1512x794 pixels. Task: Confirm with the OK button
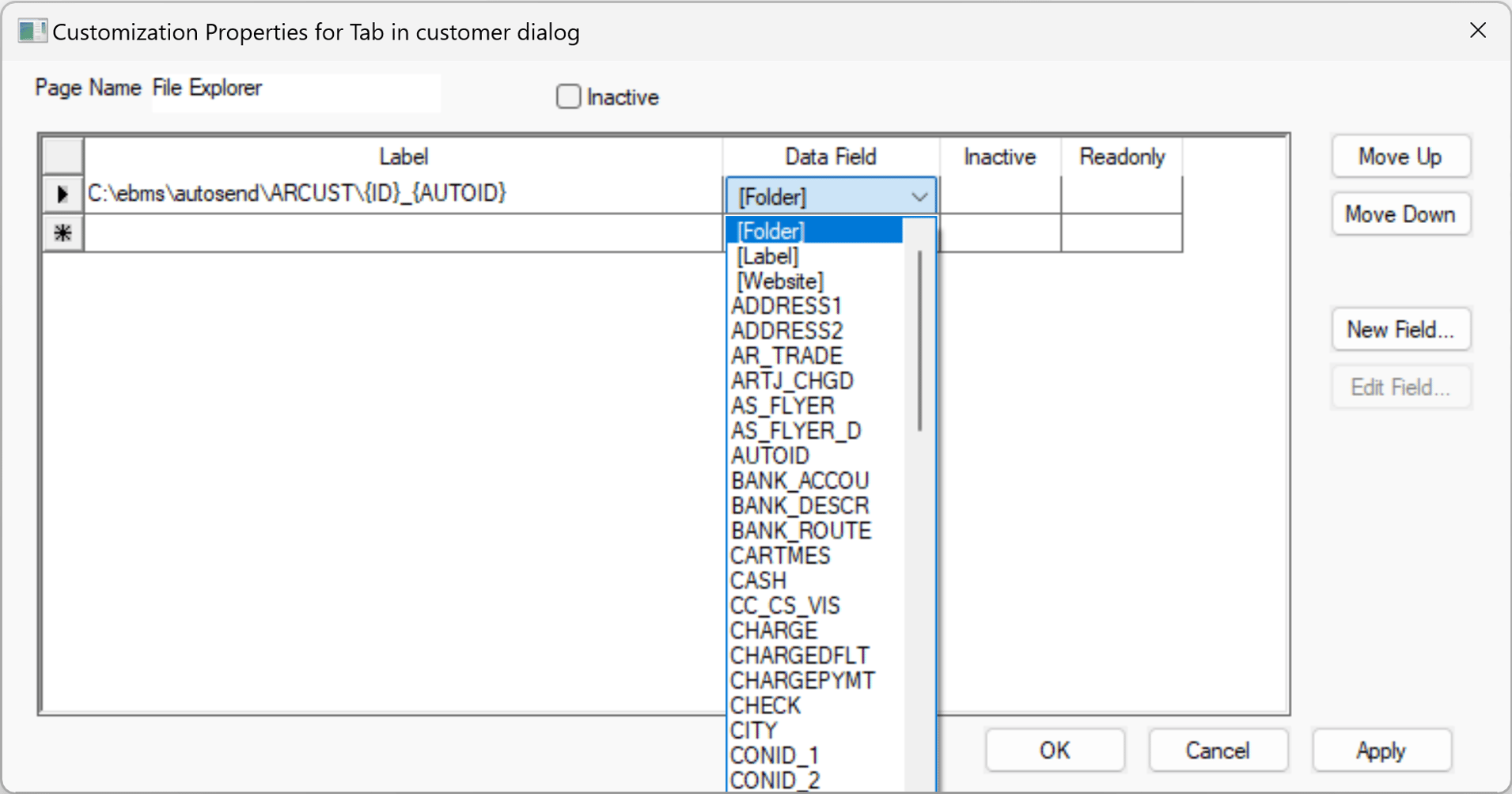(x=1054, y=750)
